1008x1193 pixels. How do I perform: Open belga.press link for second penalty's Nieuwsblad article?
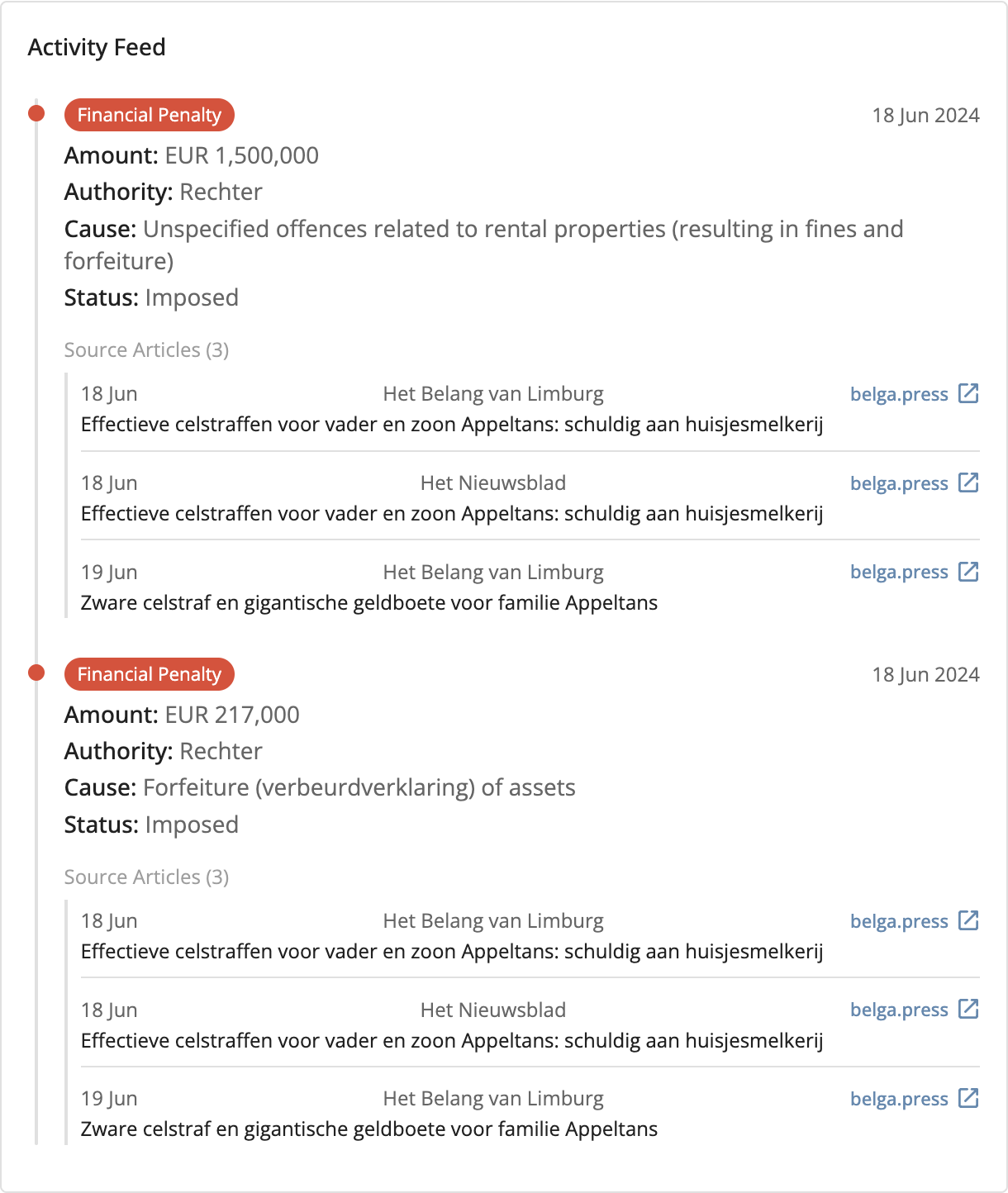899,1010
